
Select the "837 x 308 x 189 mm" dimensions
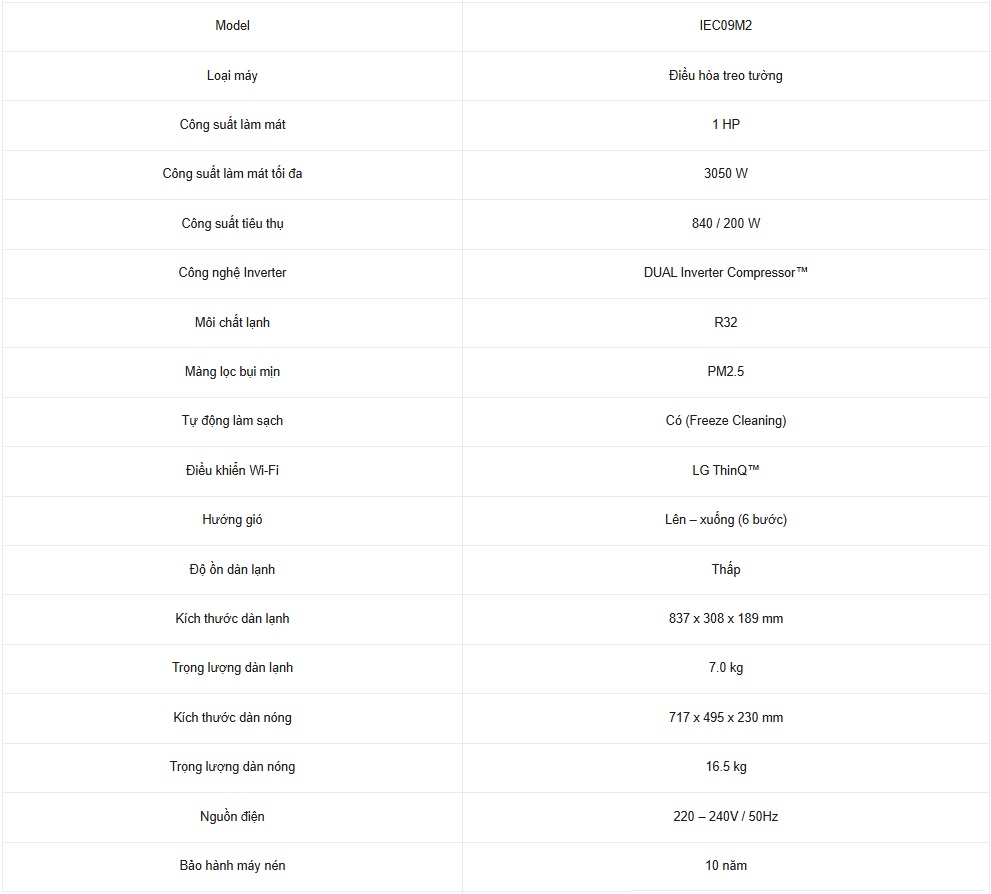[x=725, y=619]
